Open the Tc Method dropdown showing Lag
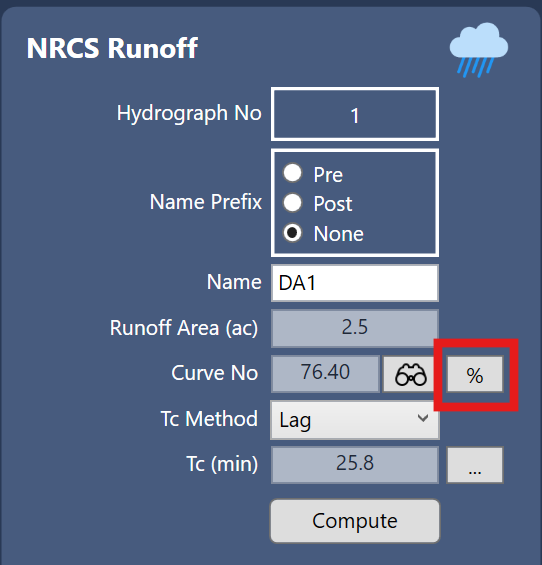The height and width of the screenshot is (565, 542). tap(355, 420)
